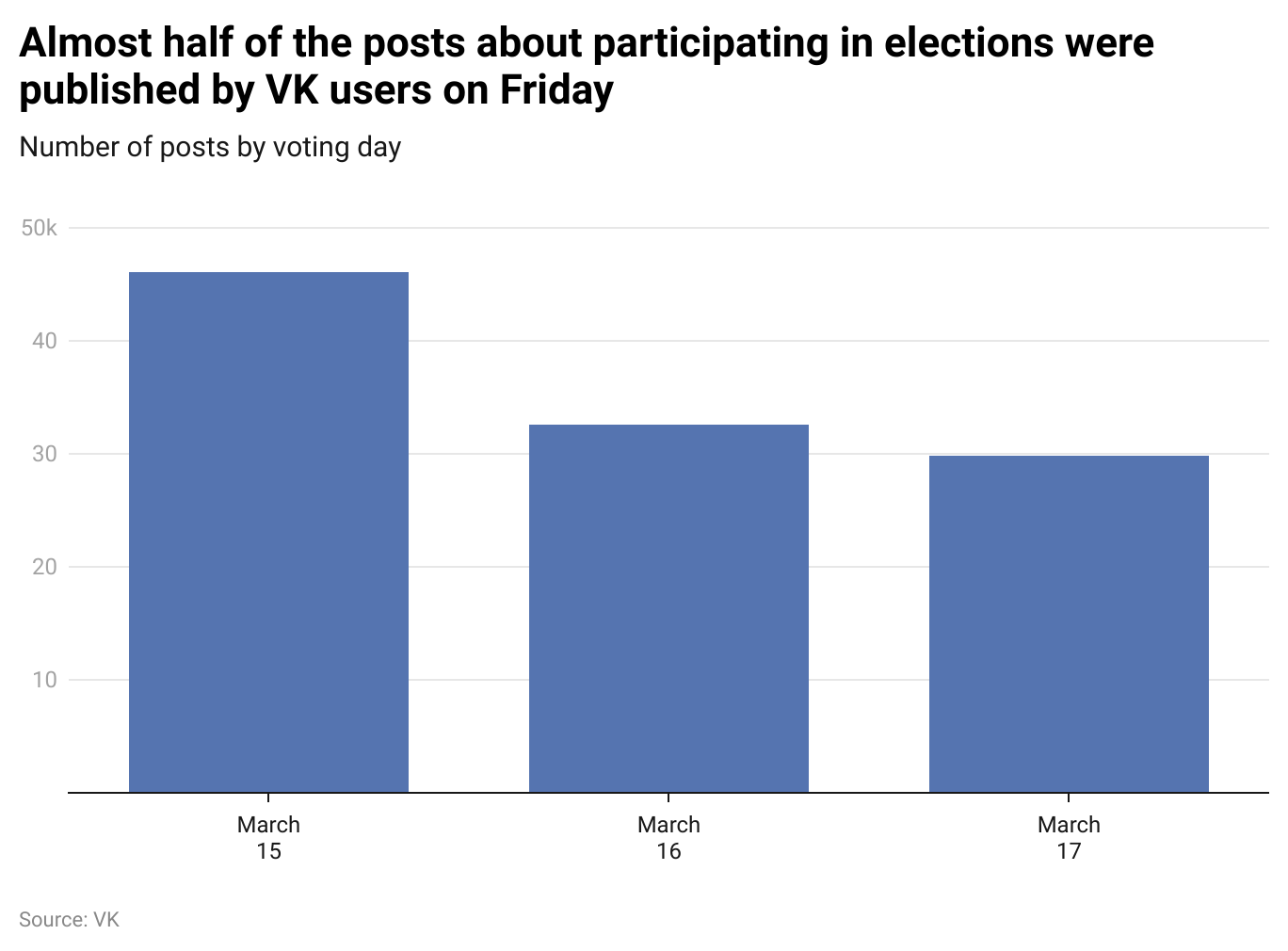The image size is (1288, 951).
Task: Click the March 15 bar
Action: coord(268,532)
